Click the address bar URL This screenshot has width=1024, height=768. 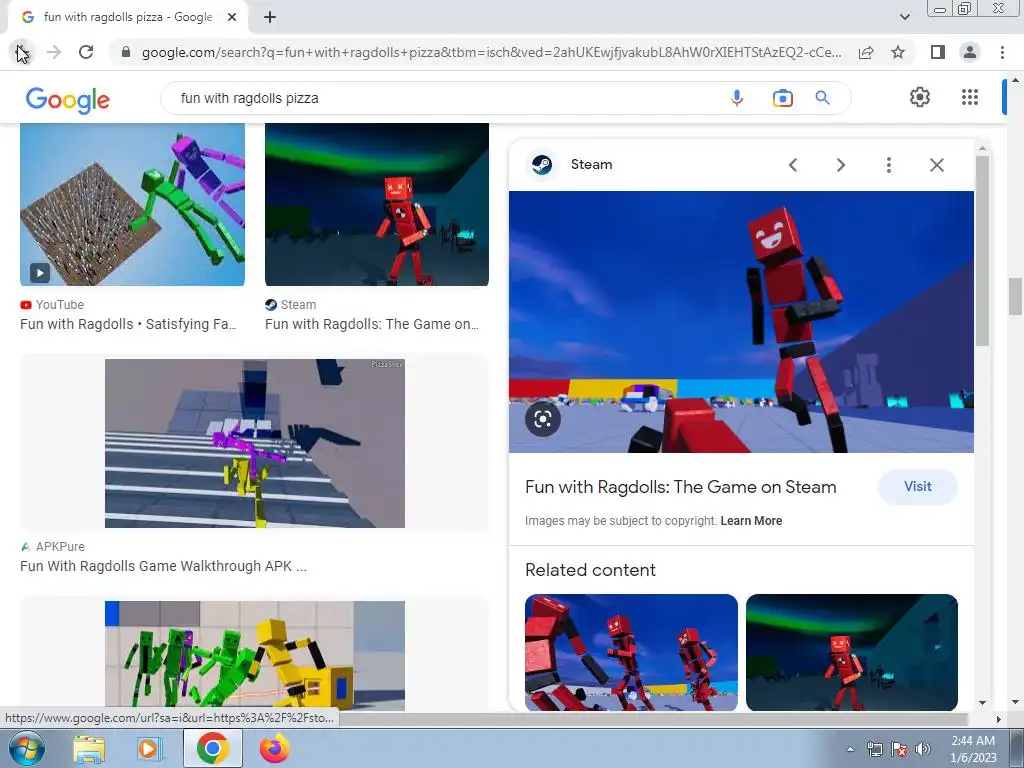point(491,52)
